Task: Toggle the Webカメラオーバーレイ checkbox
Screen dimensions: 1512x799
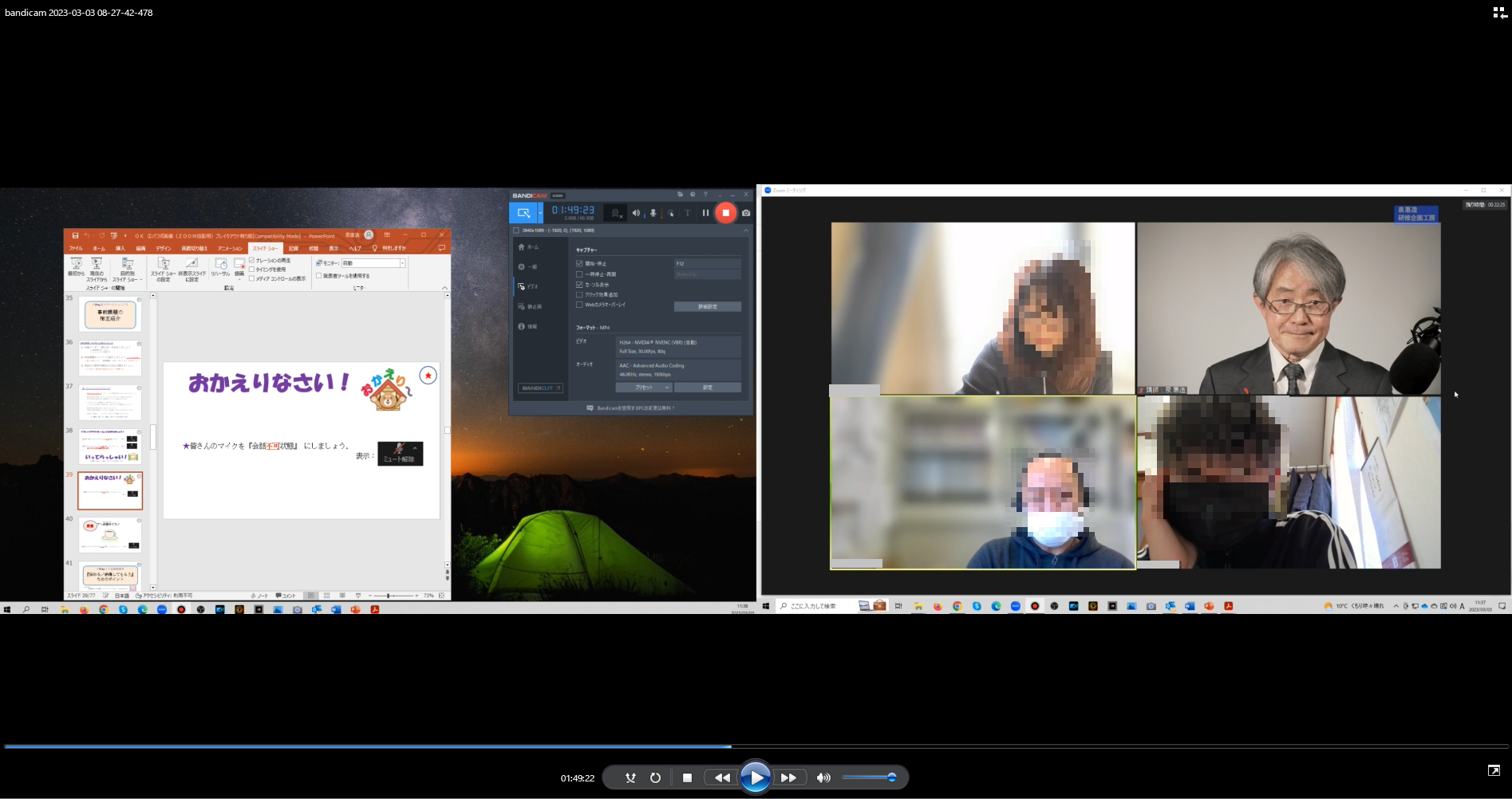Action: pyautogui.click(x=579, y=305)
